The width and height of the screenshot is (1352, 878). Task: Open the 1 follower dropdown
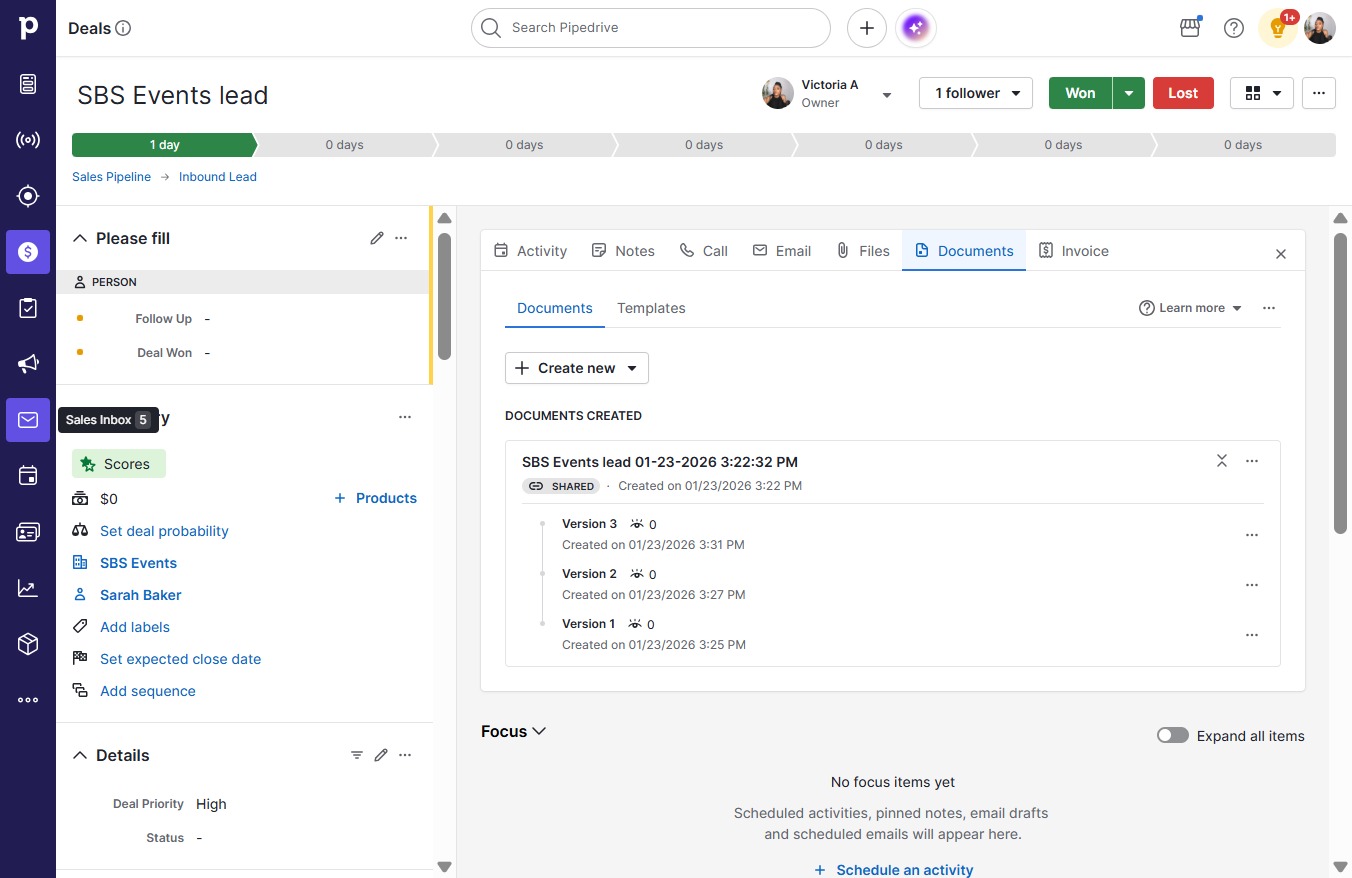976,93
